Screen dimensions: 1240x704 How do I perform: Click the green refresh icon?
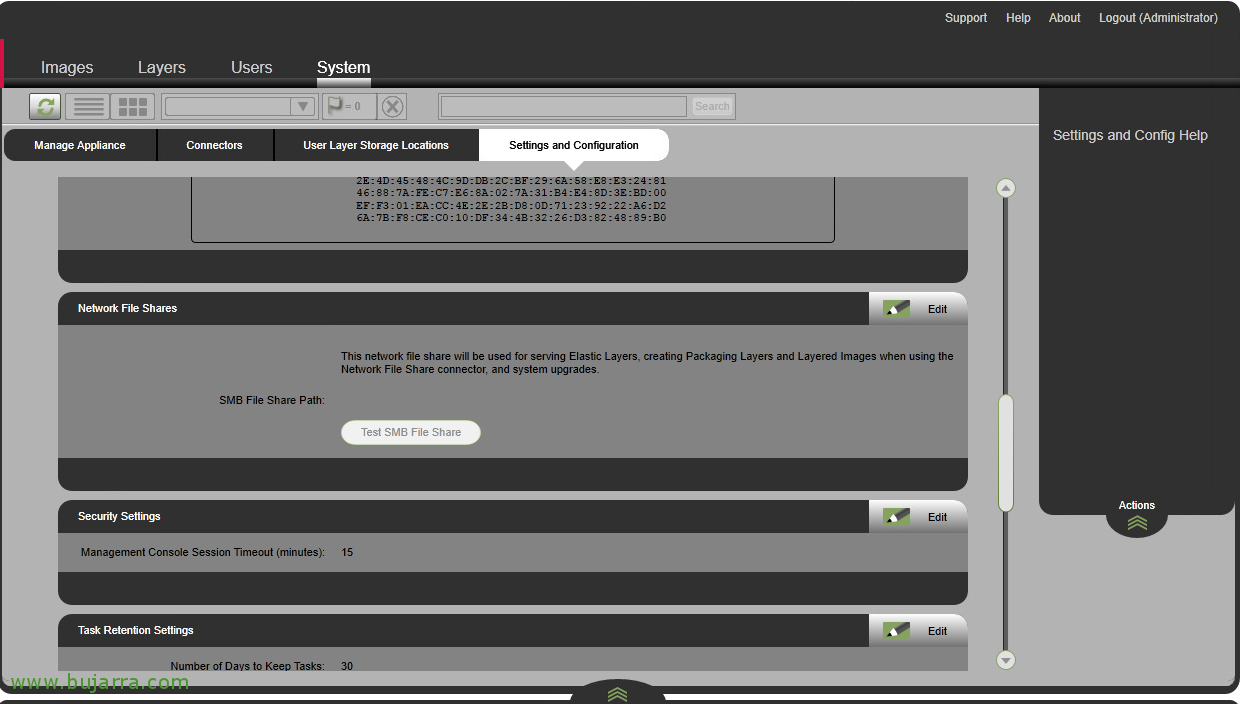coord(45,106)
